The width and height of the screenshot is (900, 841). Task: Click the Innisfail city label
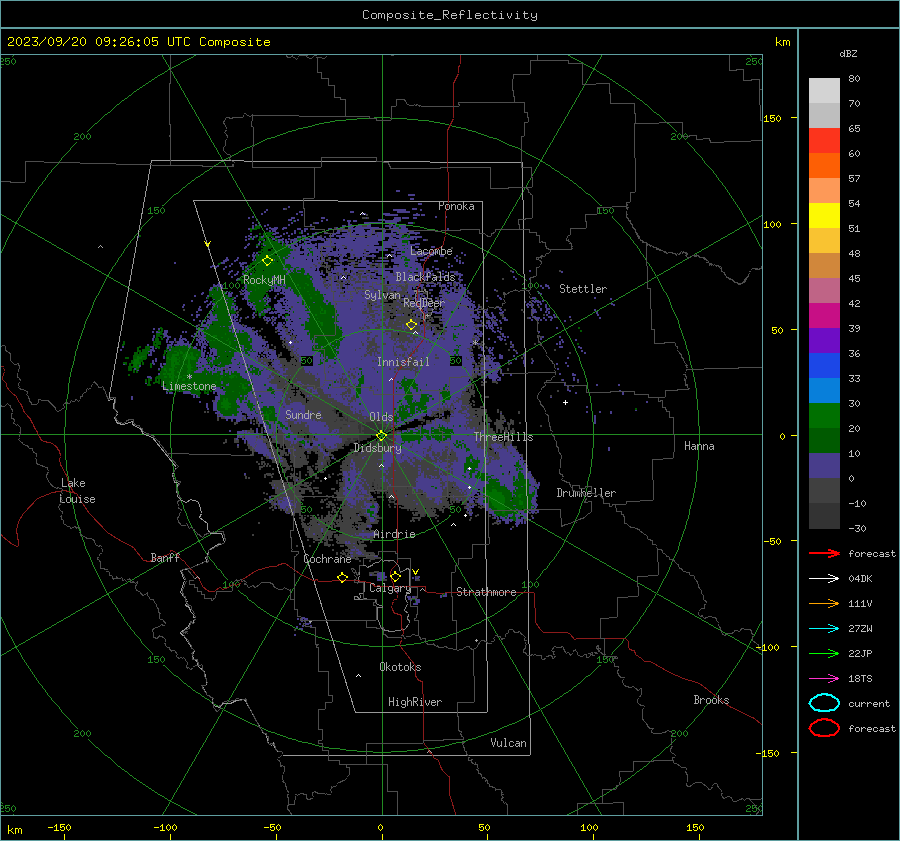403,362
